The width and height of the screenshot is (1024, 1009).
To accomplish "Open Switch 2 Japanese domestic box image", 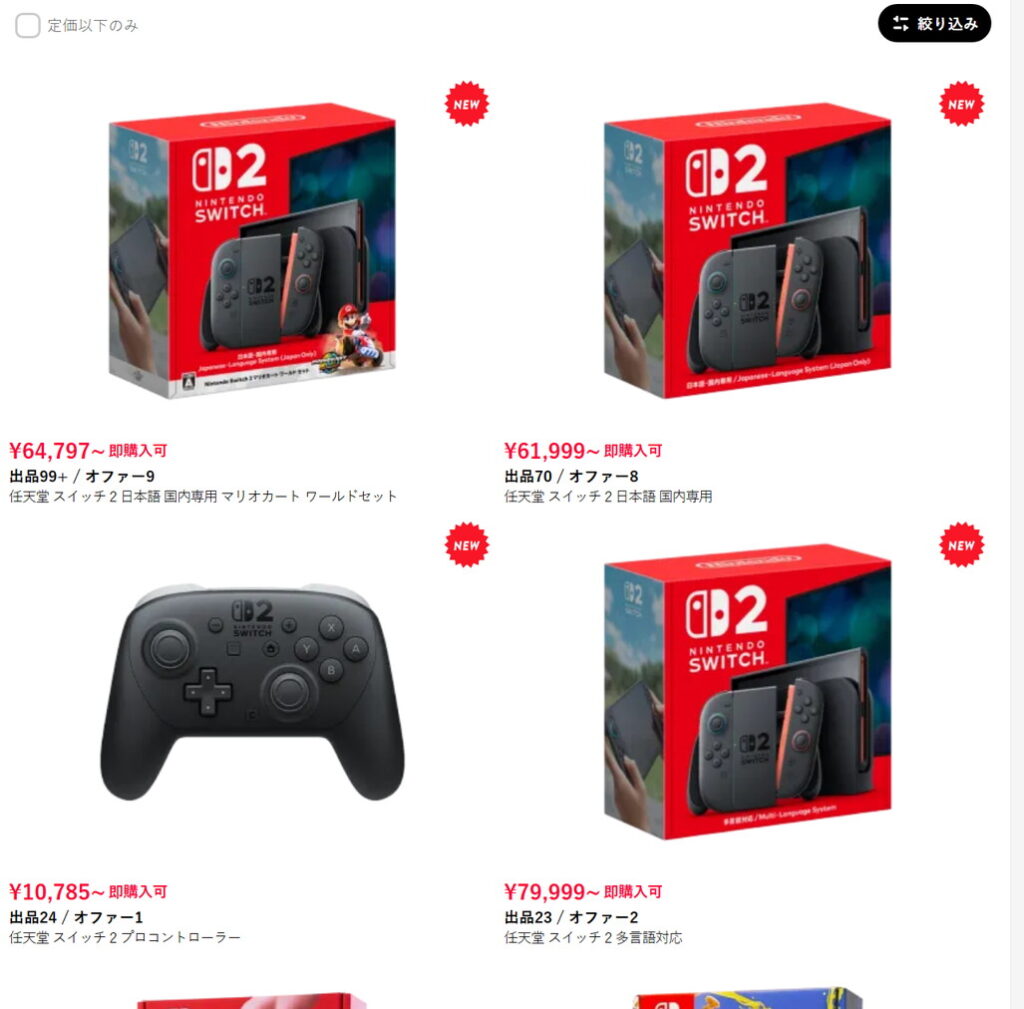I will [747, 251].
